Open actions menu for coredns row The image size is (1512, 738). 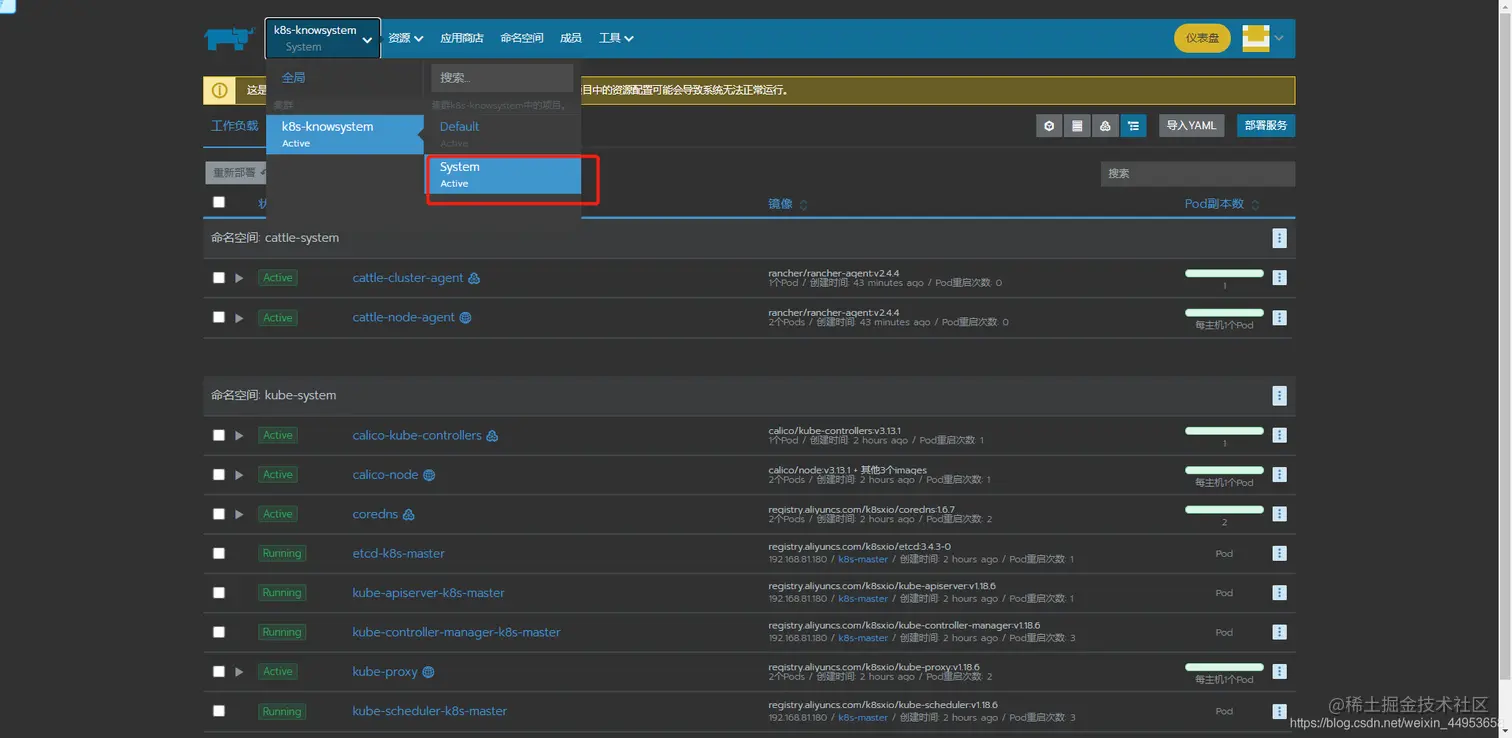(x=1279, y=514)
